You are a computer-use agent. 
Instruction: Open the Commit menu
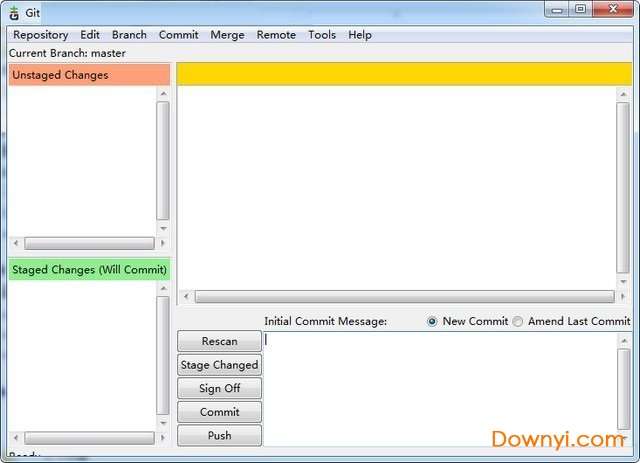178,35
